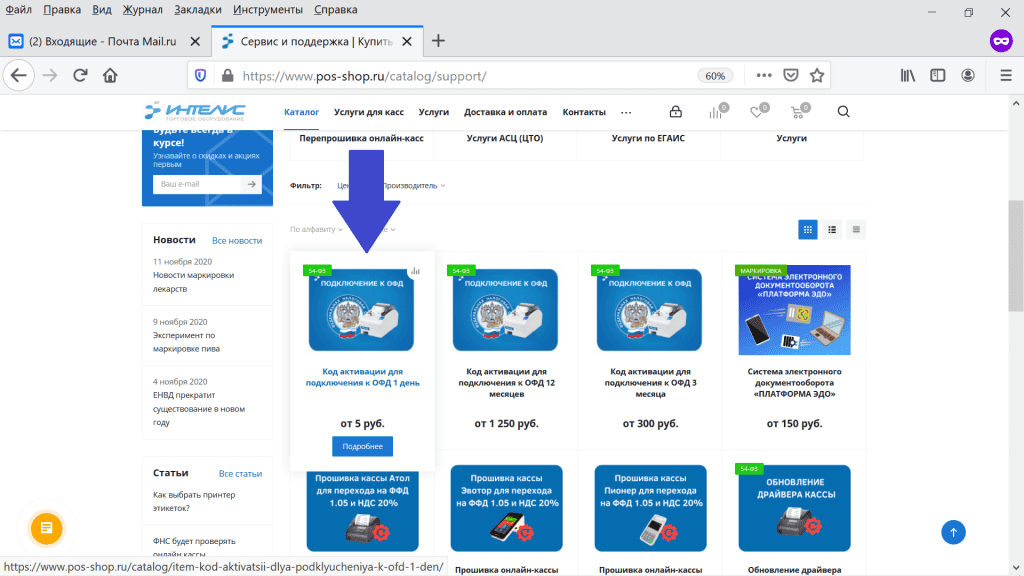1024x576 pixels.
Task: Click the Firefox home button
Action: pos(110,75)
